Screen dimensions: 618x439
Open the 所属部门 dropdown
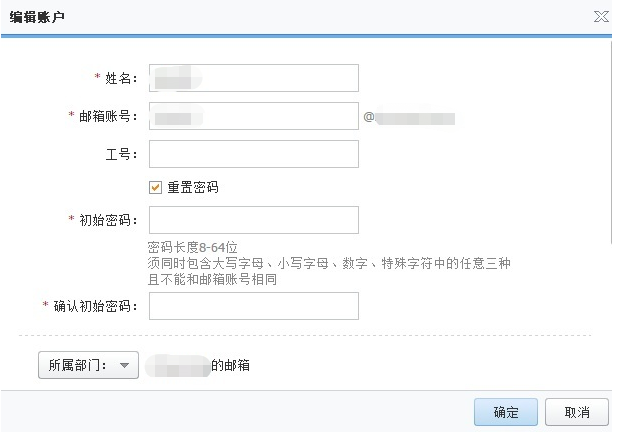(87, 365)
